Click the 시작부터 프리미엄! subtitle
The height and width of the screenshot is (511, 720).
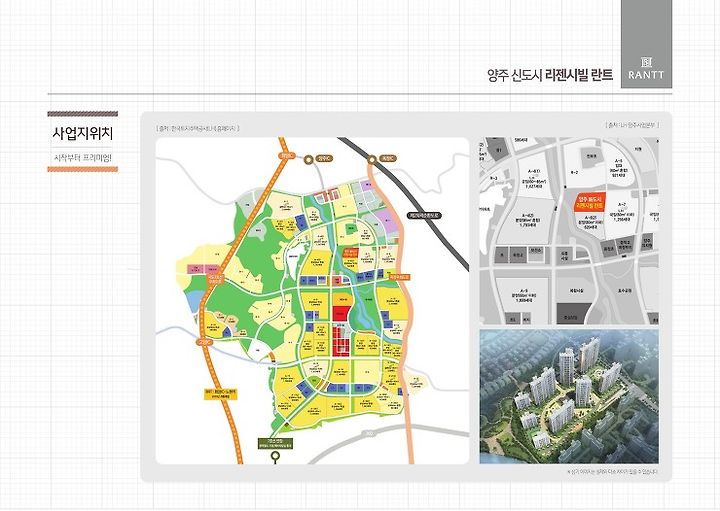[x=83, y=157]
